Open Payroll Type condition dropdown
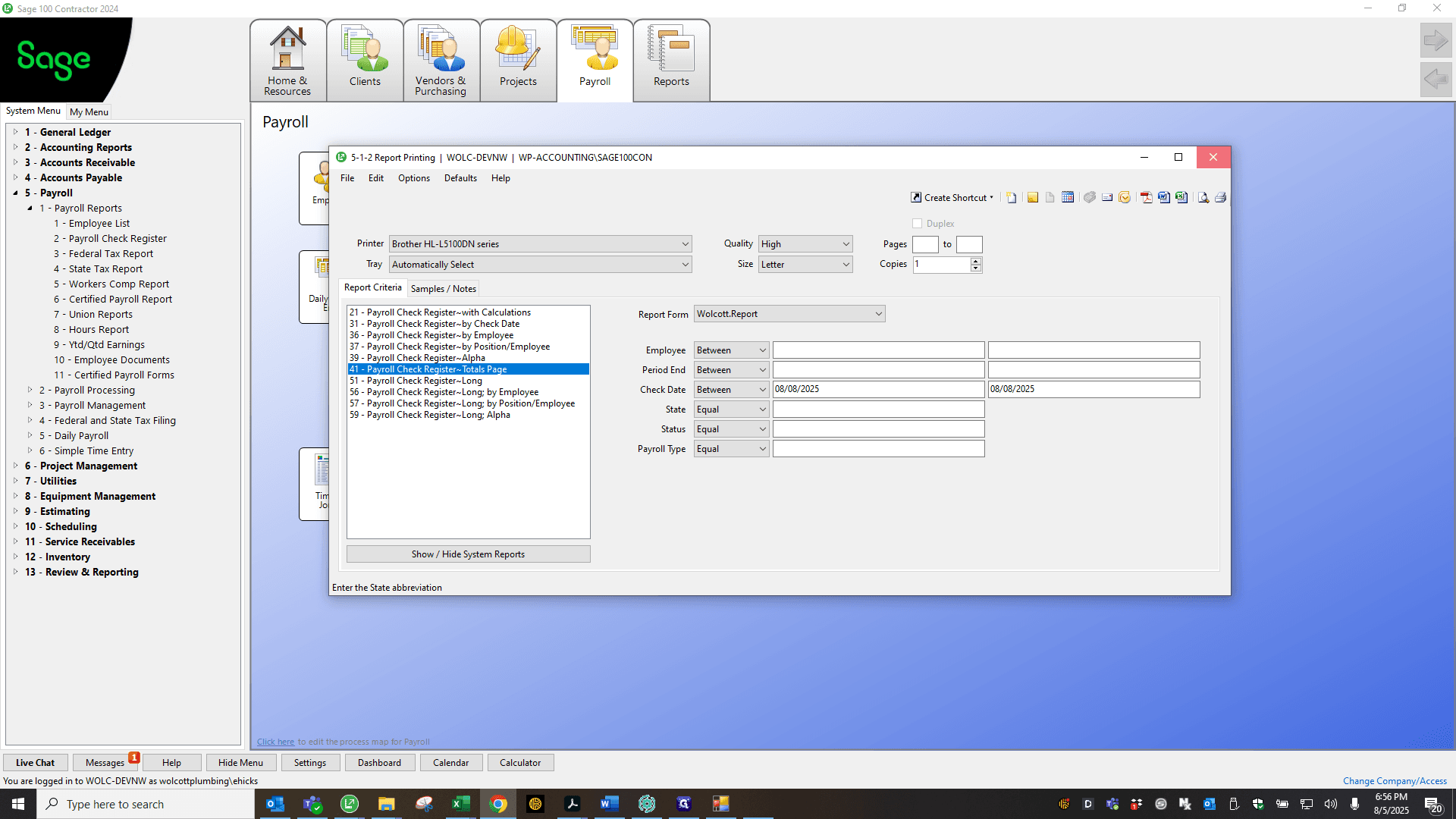The image size is (1456, 819). [x=731, y=449]
